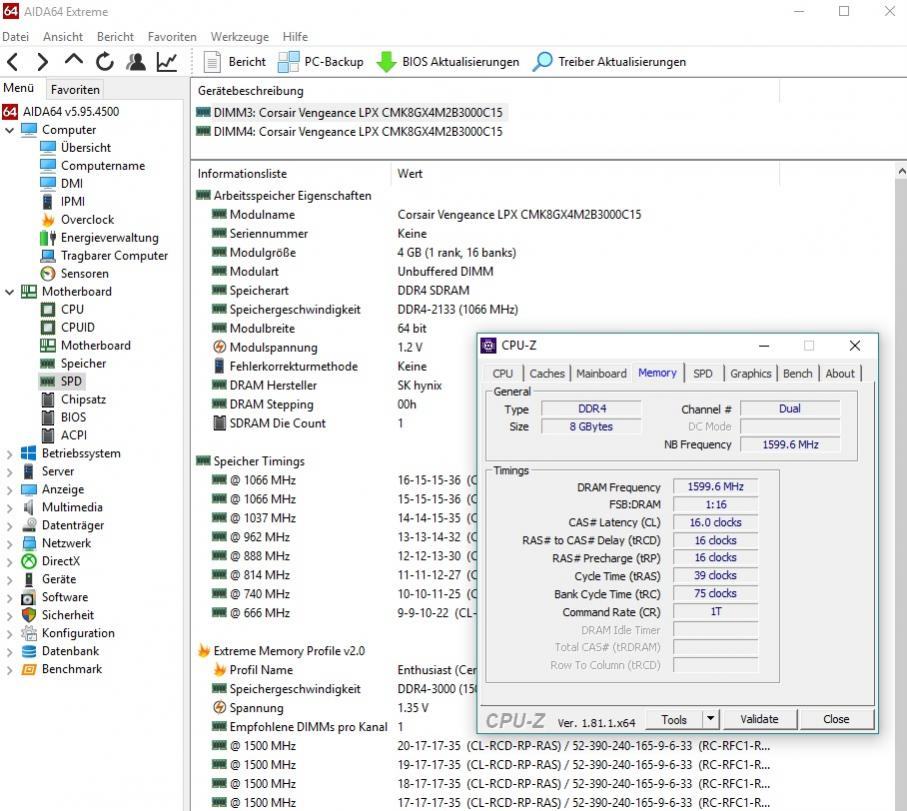Viewport: 907px width, 811px height.
Task: Open the Werkzeuge menu
Action: coord(239,36)
